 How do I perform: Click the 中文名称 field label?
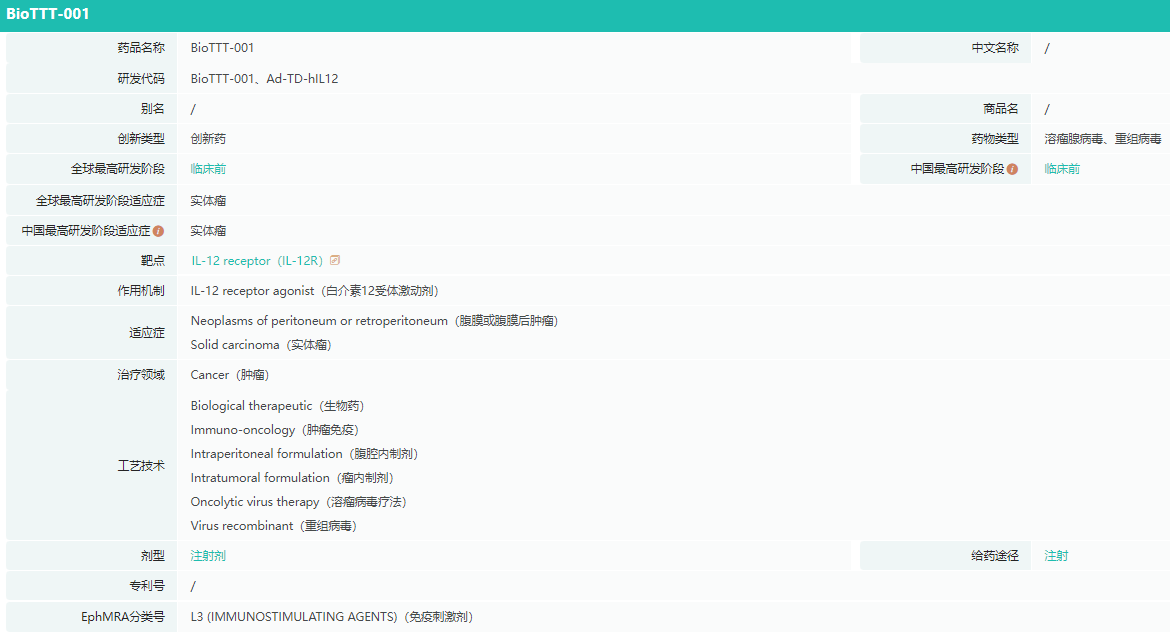[x=995, y=48]
